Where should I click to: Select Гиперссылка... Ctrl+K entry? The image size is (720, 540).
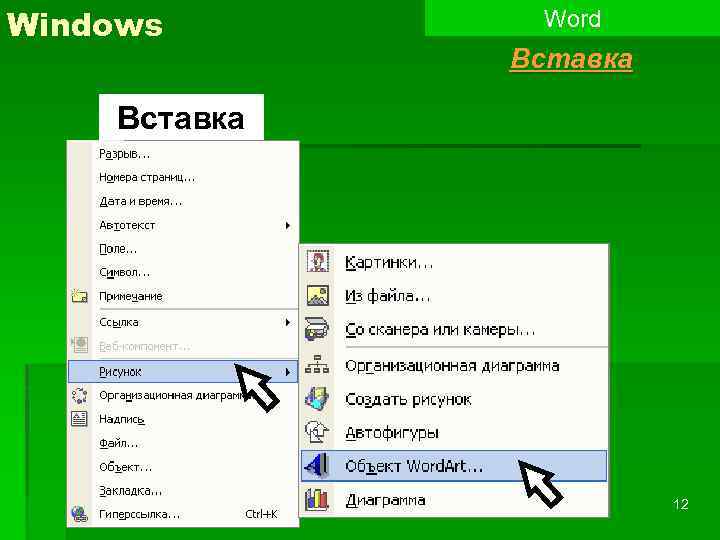point(183,514)
